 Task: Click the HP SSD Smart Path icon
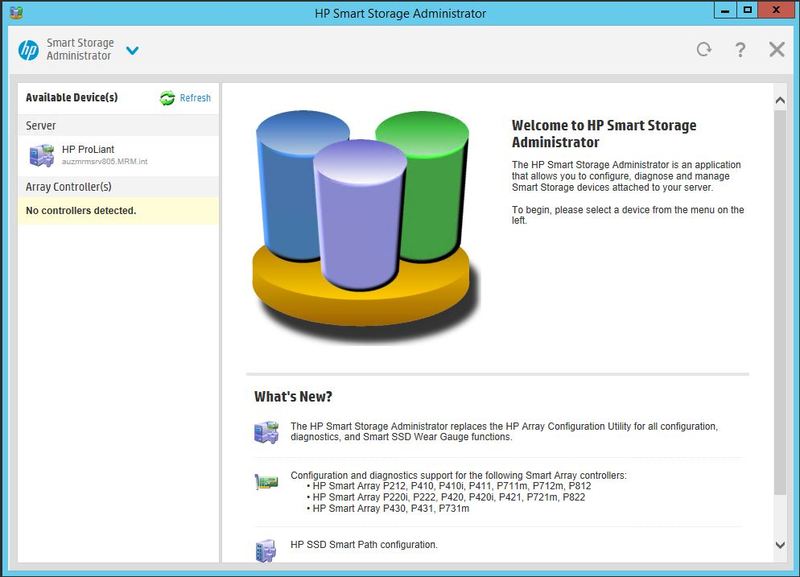point(266,547)
